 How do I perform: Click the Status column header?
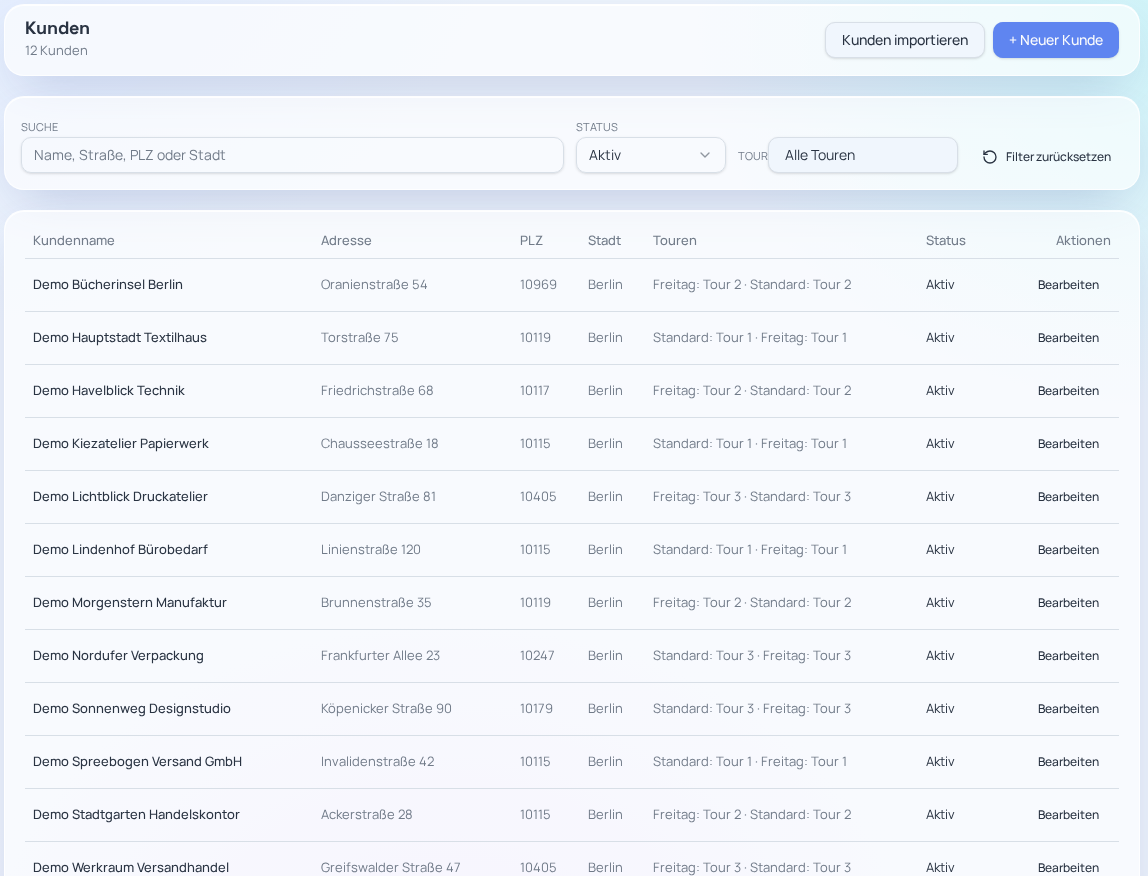[x=945, y=240]
